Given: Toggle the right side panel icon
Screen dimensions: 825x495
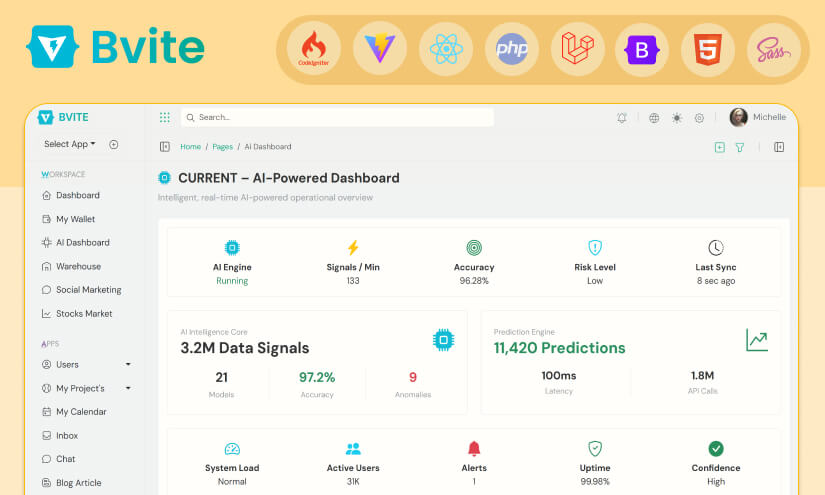Looking at the screenshot, I should 779,147.
